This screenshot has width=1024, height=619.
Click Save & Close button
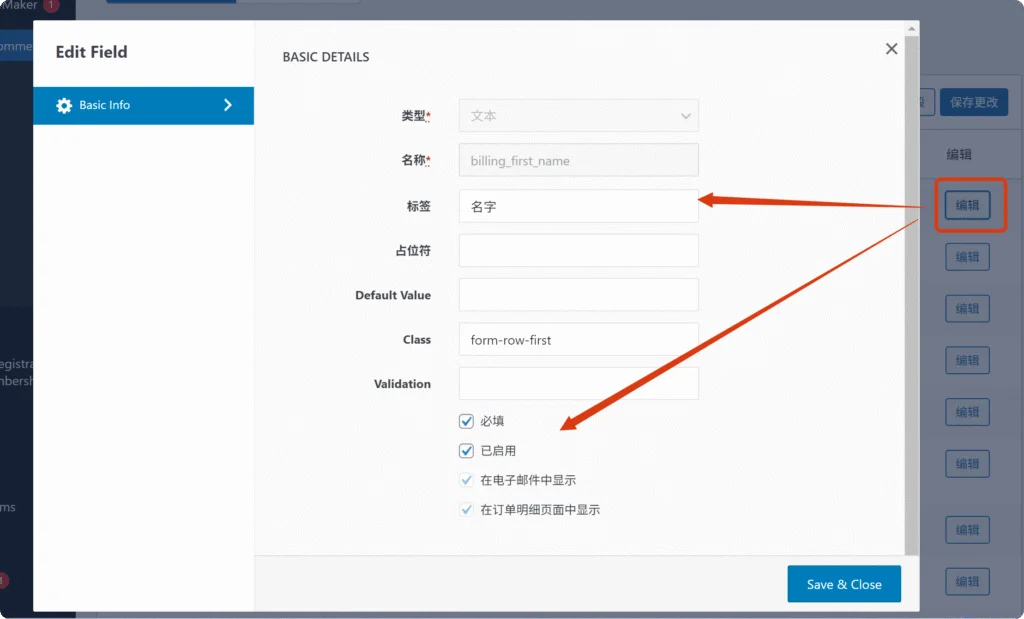[x=843, y=584]
